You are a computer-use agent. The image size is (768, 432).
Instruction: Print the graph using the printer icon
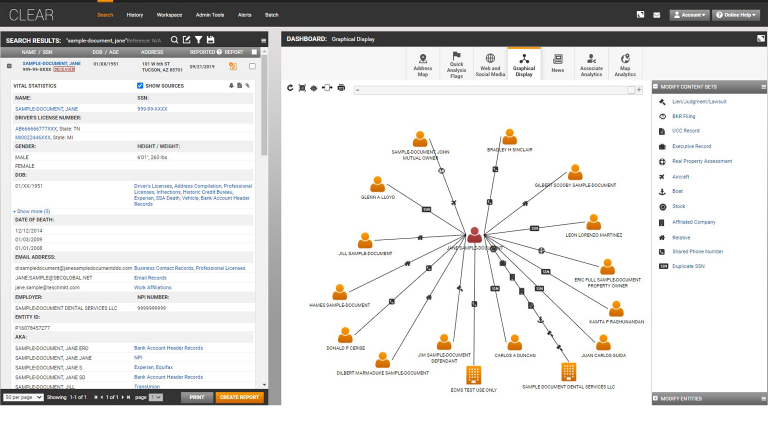click(x=341, y=88)
